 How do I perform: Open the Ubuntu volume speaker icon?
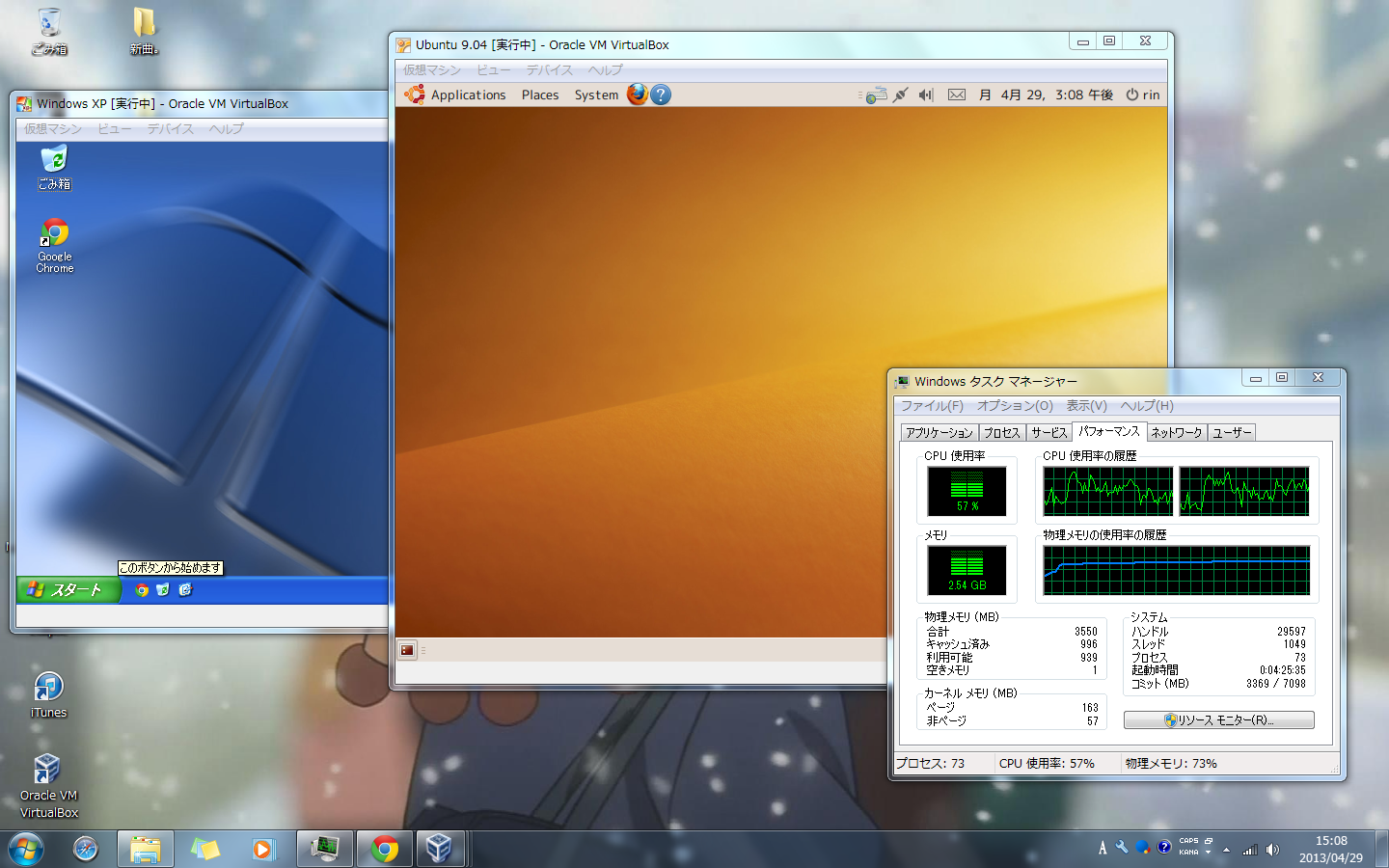pyautogui.click(x=926, y=95)
